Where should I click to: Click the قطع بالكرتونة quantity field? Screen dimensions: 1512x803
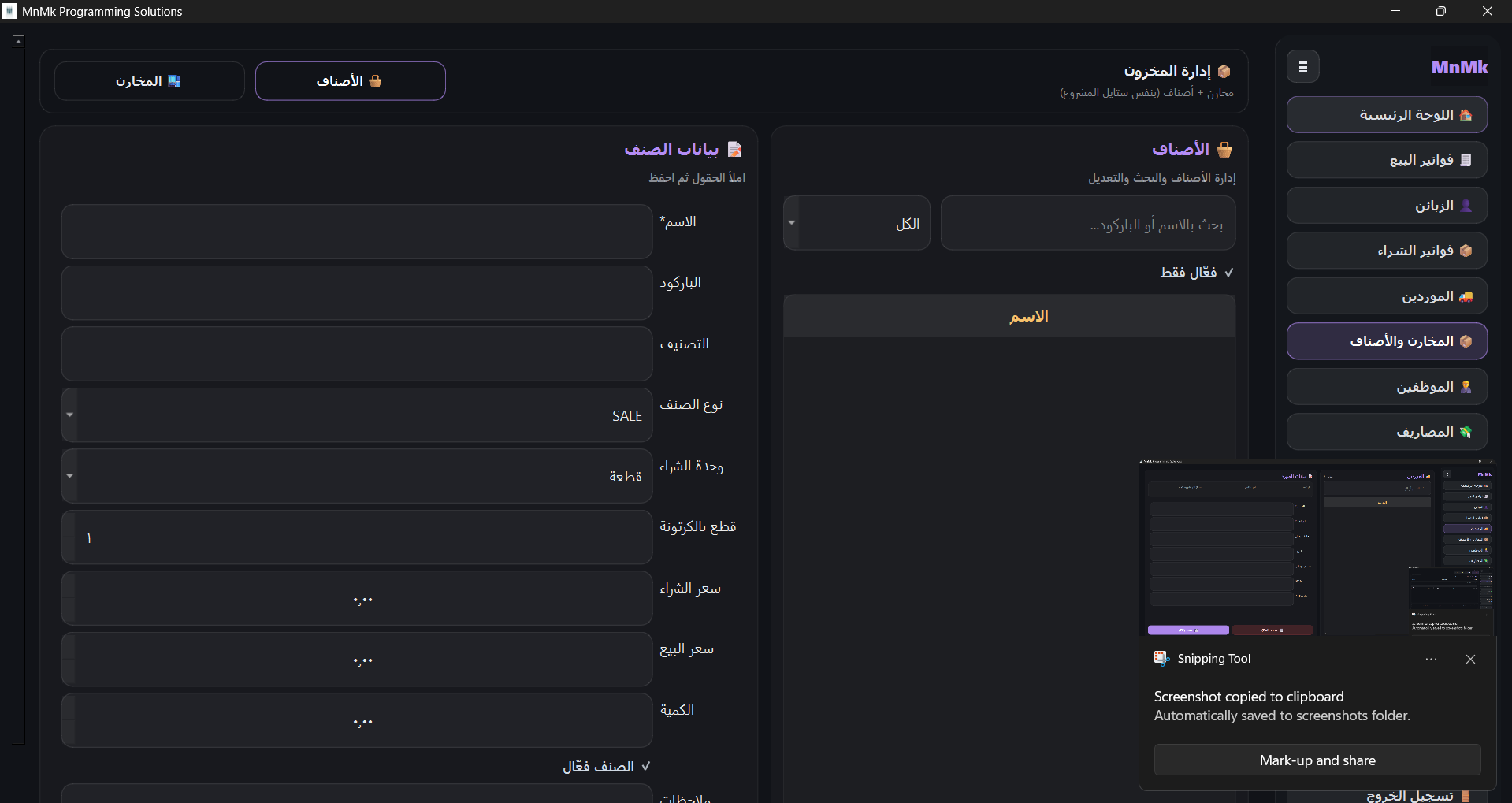pos(357,537)
